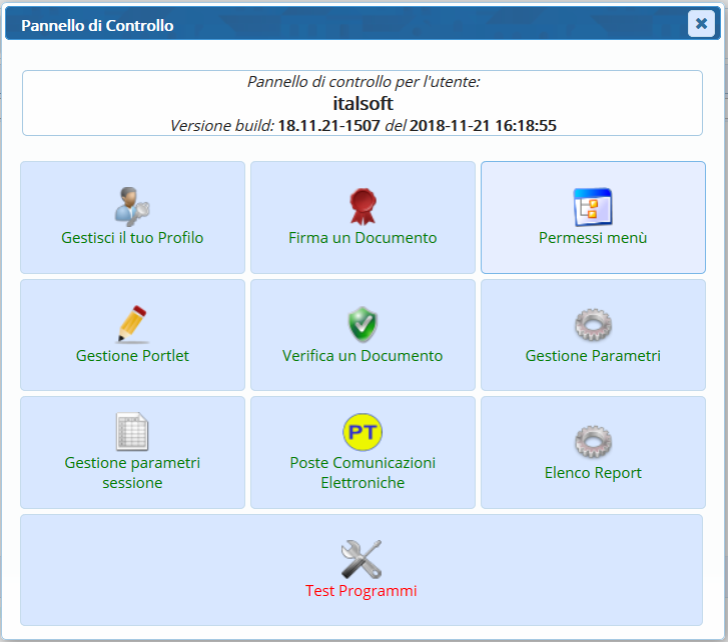
Task: Click the yellow pencil icon
Action: 132,324
